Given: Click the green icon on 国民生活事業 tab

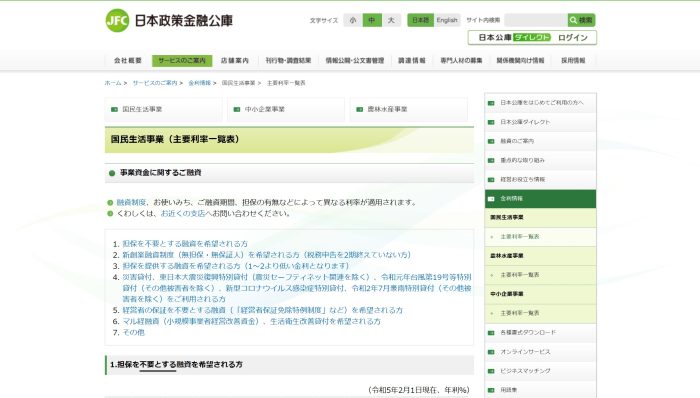Looking at the screenshot, I should 114,109.
